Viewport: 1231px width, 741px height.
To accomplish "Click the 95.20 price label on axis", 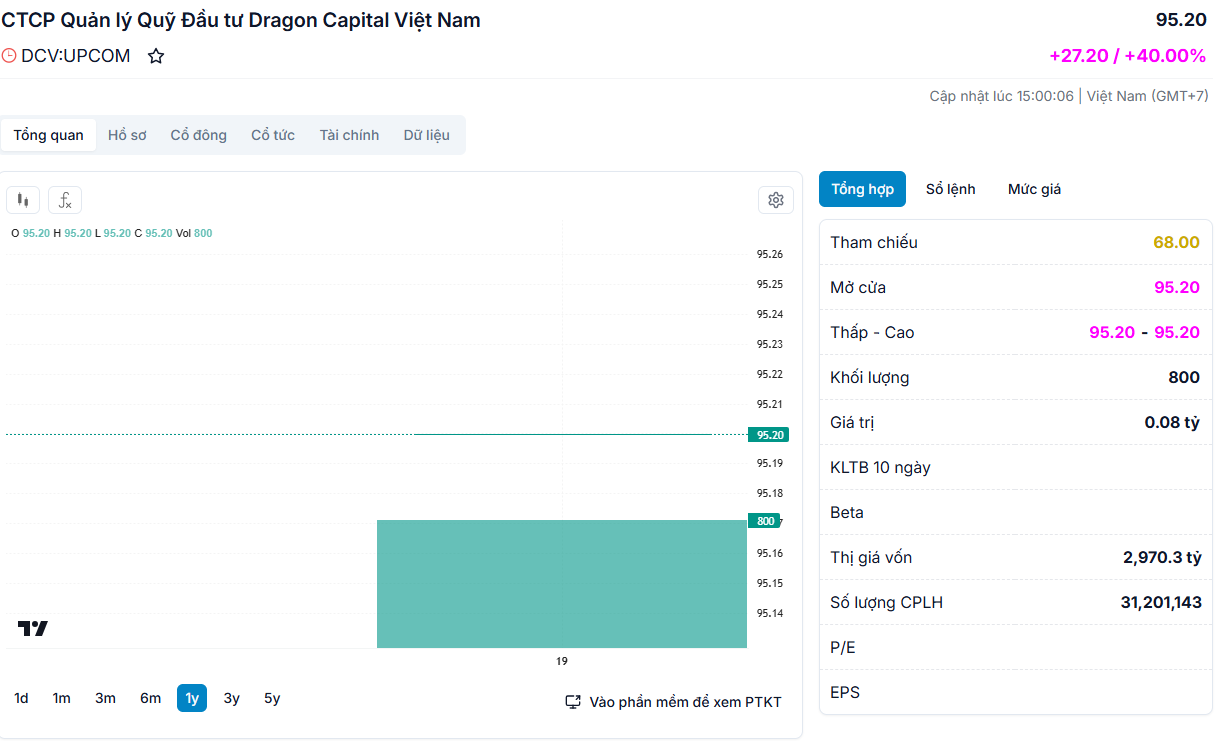I will pyautogui.click(x=769, y=435).
